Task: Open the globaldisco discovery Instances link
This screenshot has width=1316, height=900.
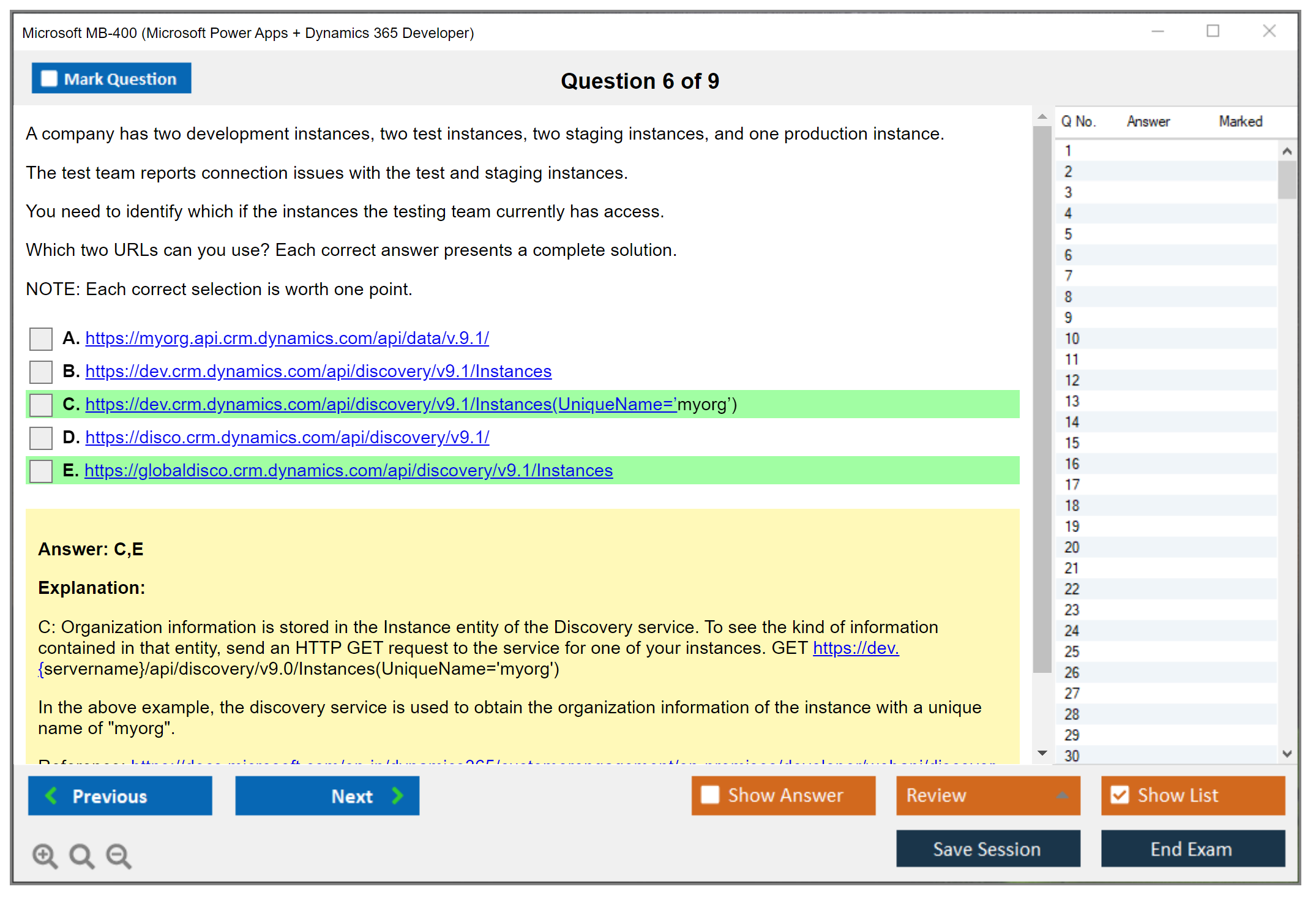Action: [348, 470]
